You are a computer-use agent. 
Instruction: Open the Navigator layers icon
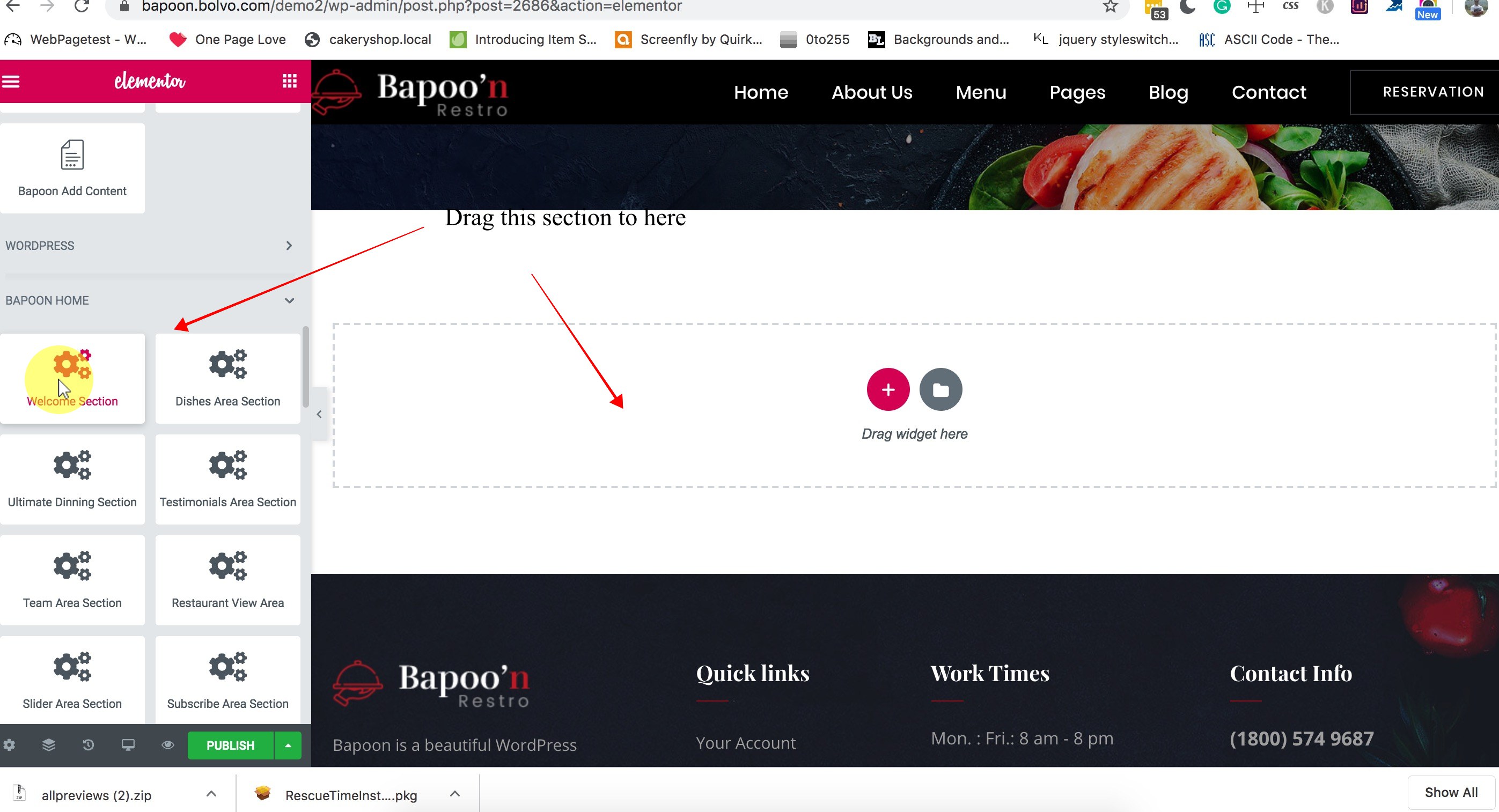tap(49, 745)
